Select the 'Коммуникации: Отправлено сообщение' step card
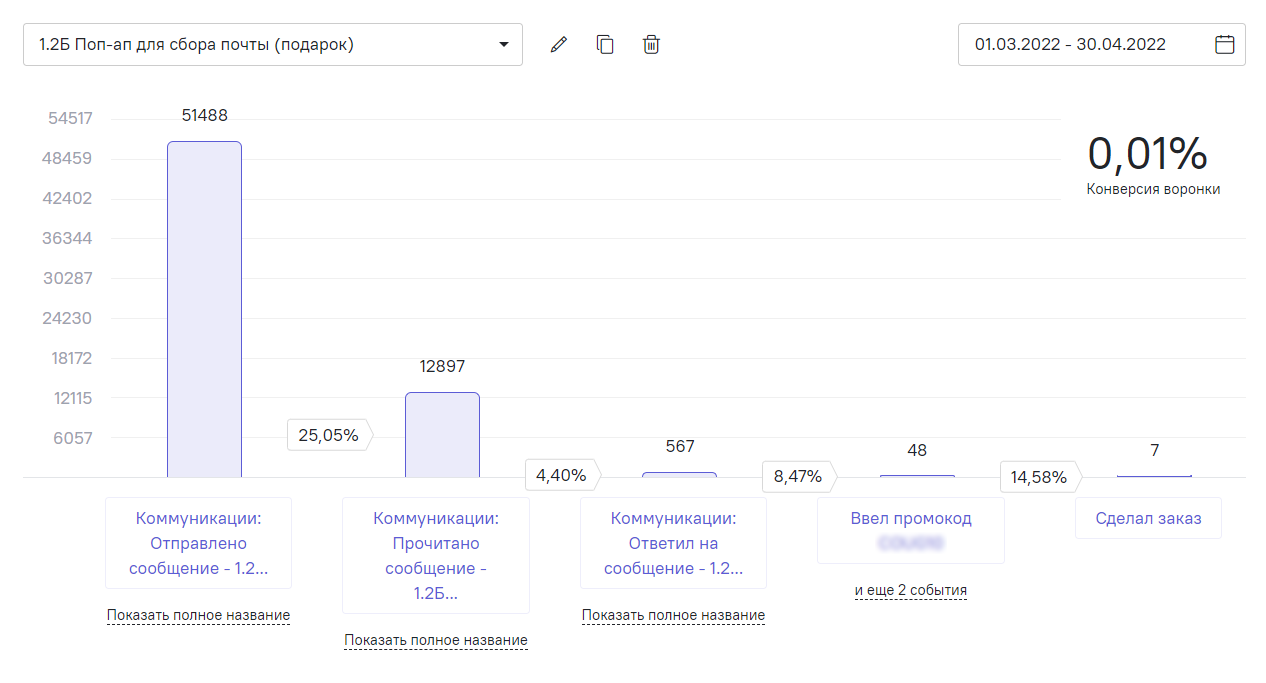 [198, 543]
